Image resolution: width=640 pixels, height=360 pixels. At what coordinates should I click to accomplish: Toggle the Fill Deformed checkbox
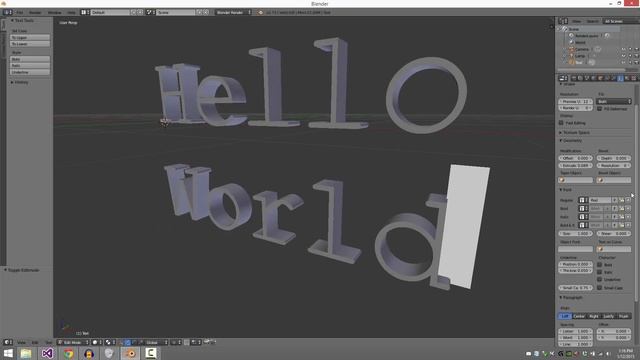click(600, 109)
